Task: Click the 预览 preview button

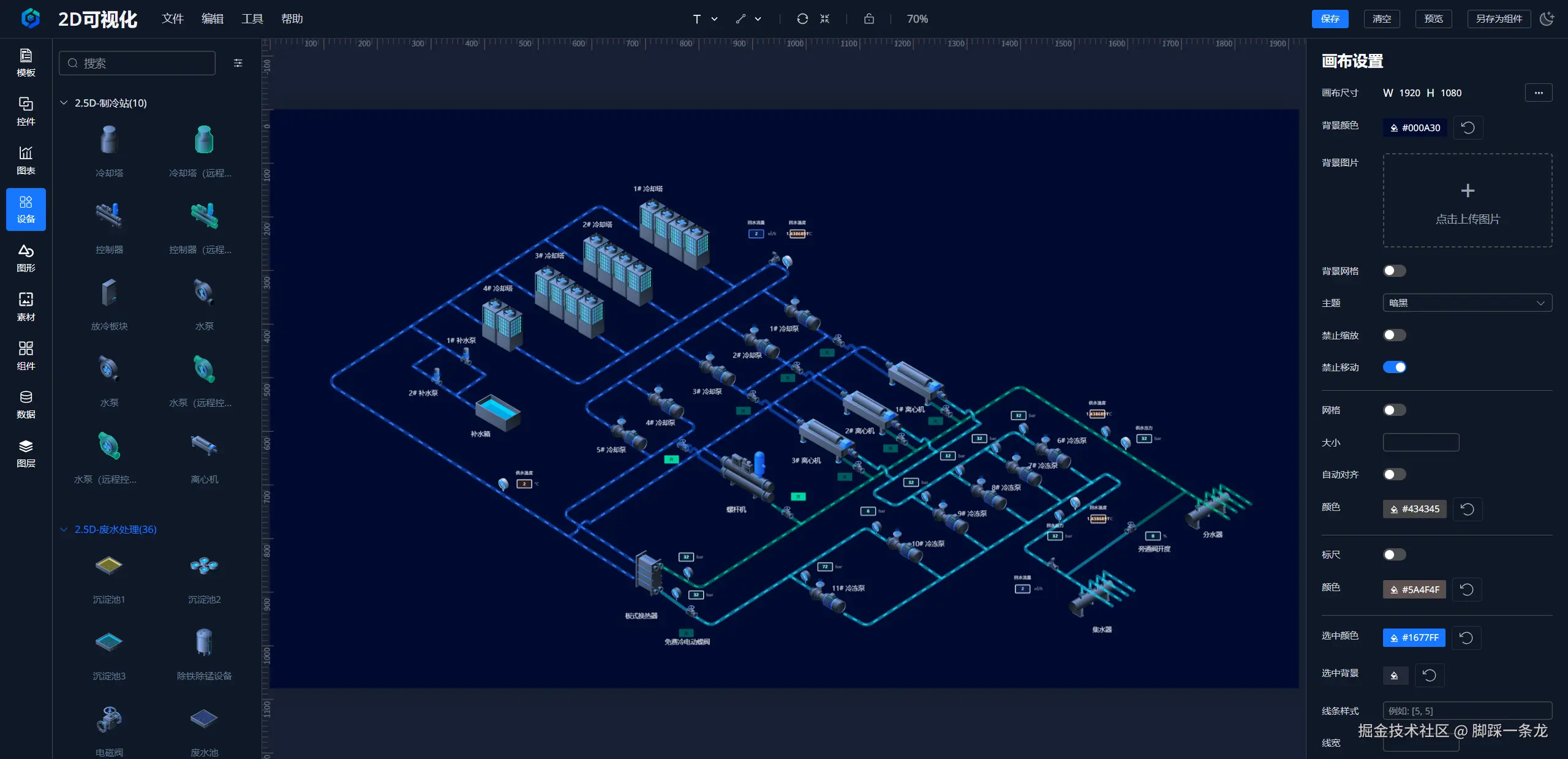Action: (1433, 19)
